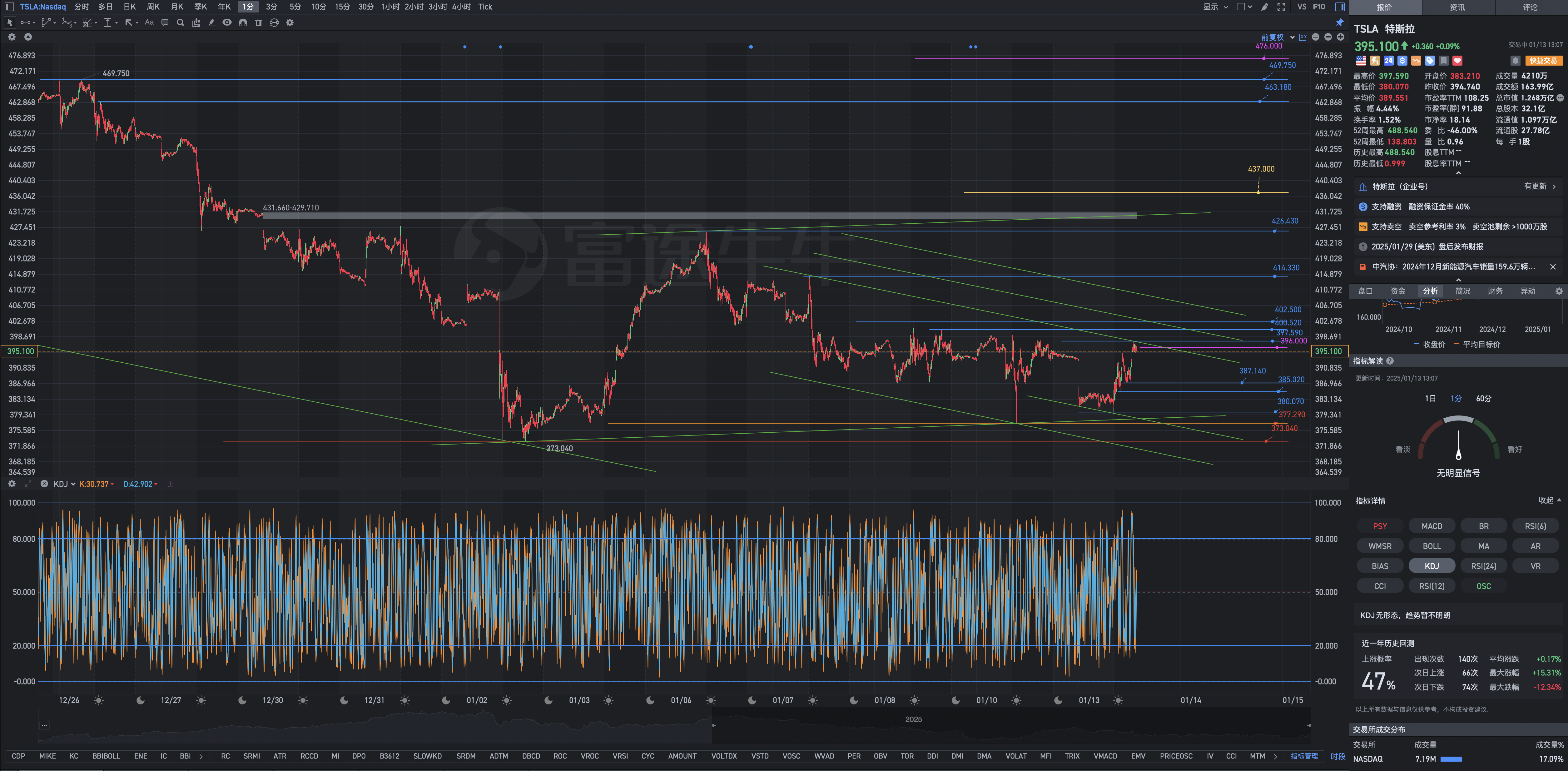Image resolution: width=1568 pixels, height=771 pixels.
Task: Open drawing tools settings gear
Action: (290, 22)
